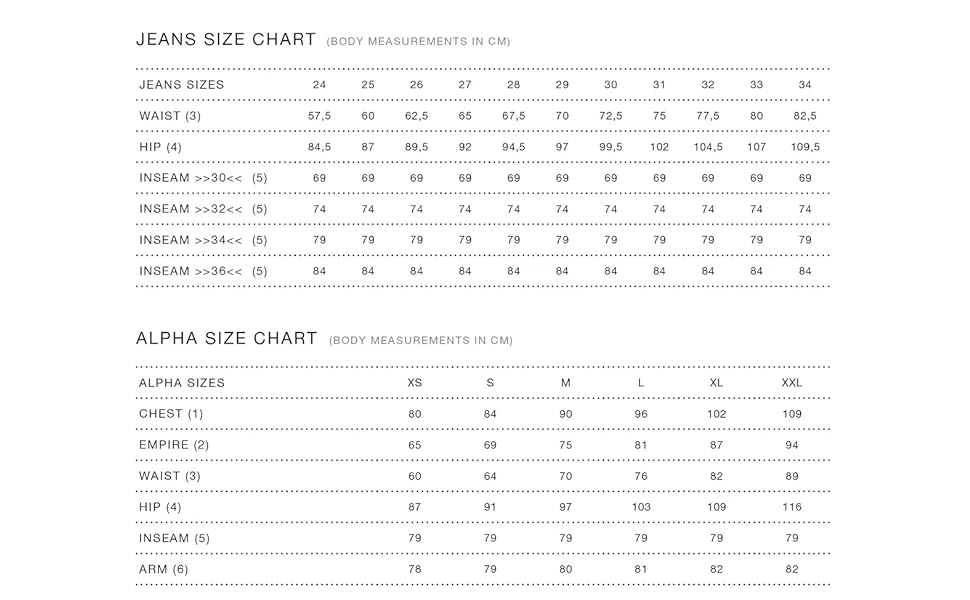
Task: Click the ALPHA SIZES row label
Action: [x=182, y=383]
